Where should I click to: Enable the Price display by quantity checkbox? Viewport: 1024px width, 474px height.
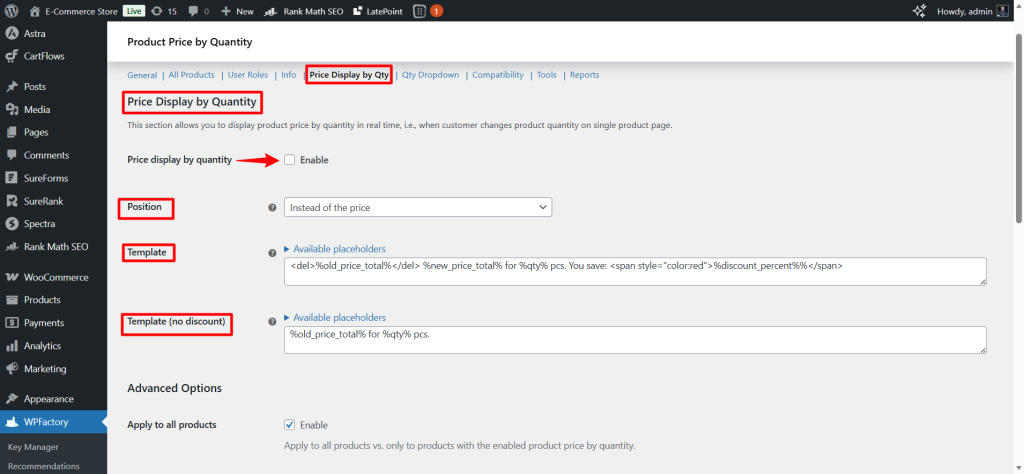click(290, 160)
